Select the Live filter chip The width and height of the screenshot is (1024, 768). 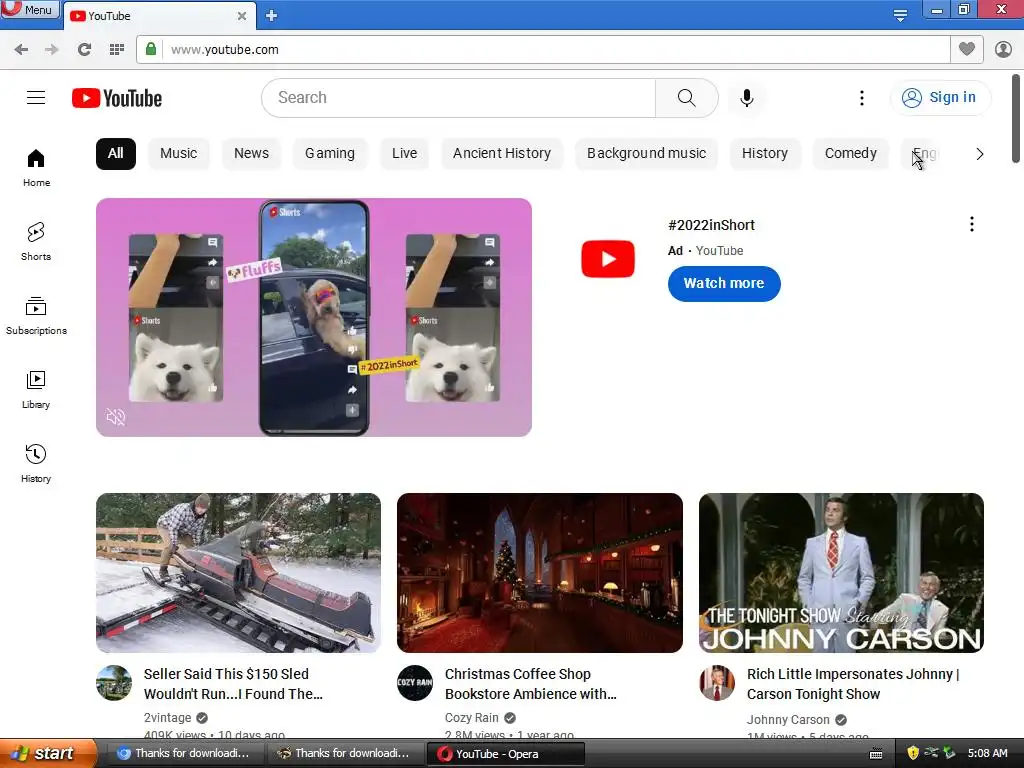coord(404,153)
